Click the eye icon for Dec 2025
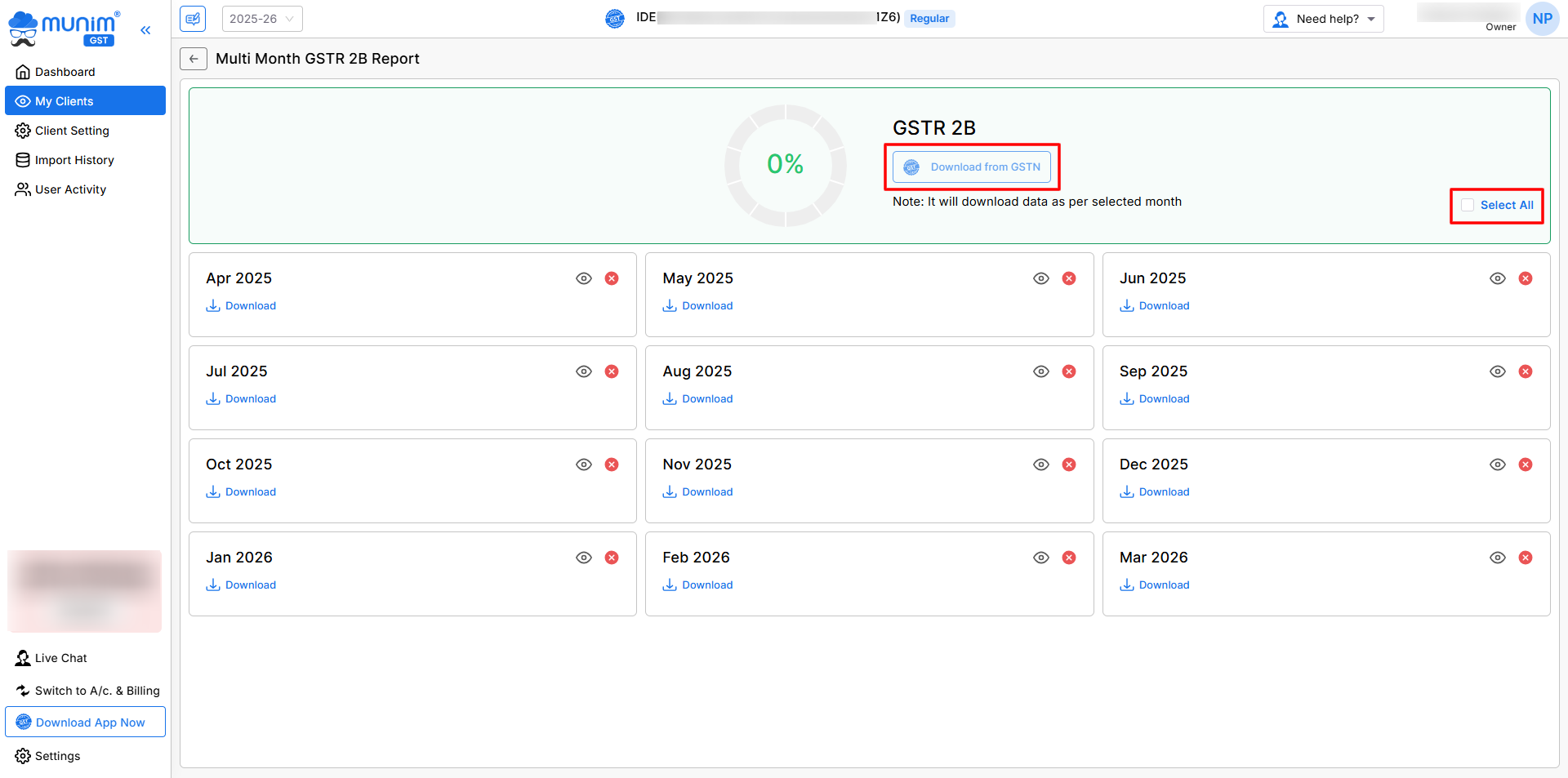Screen dimensions: 1568x778 coord(1497,465)
